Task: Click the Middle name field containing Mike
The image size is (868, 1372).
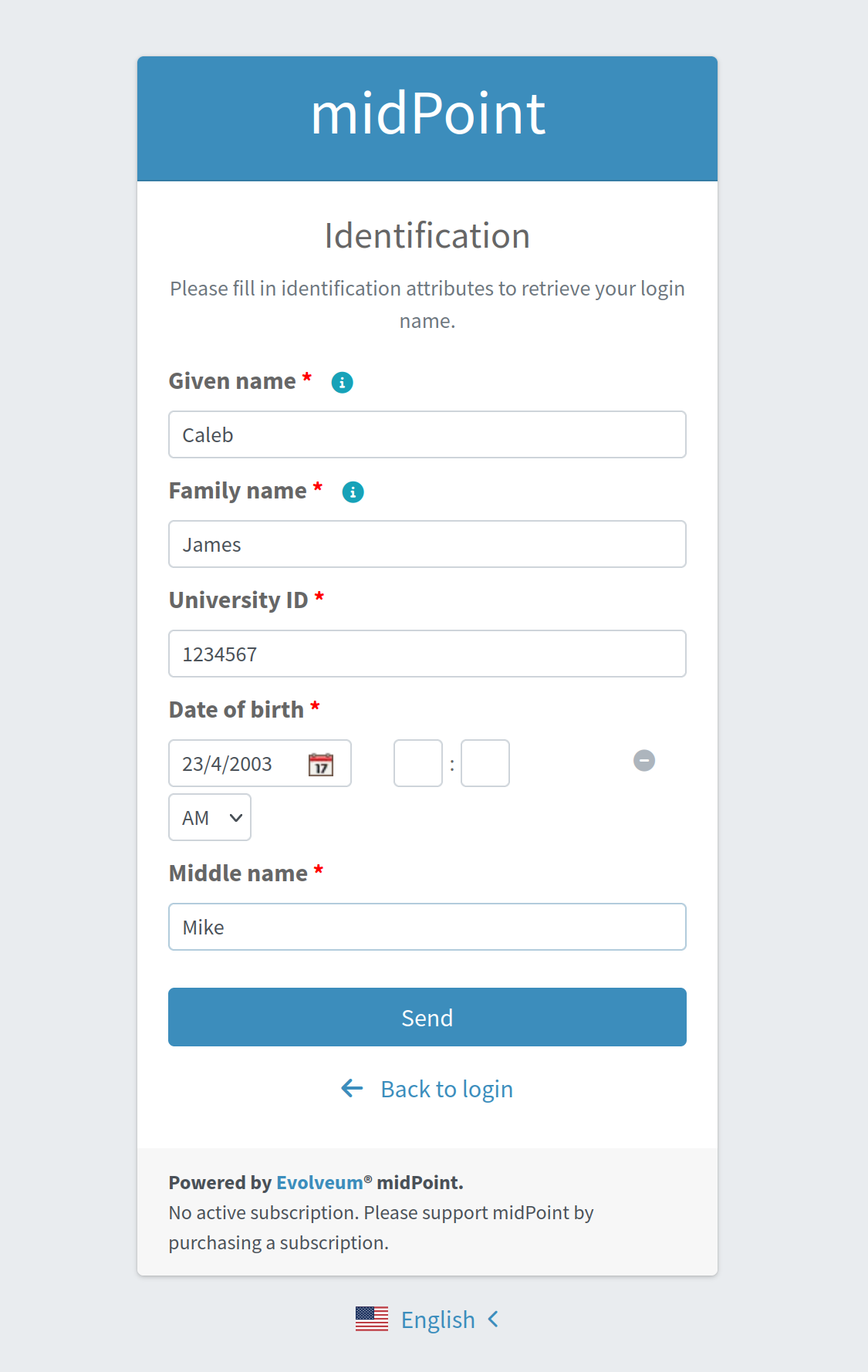Action: (427, 928)
